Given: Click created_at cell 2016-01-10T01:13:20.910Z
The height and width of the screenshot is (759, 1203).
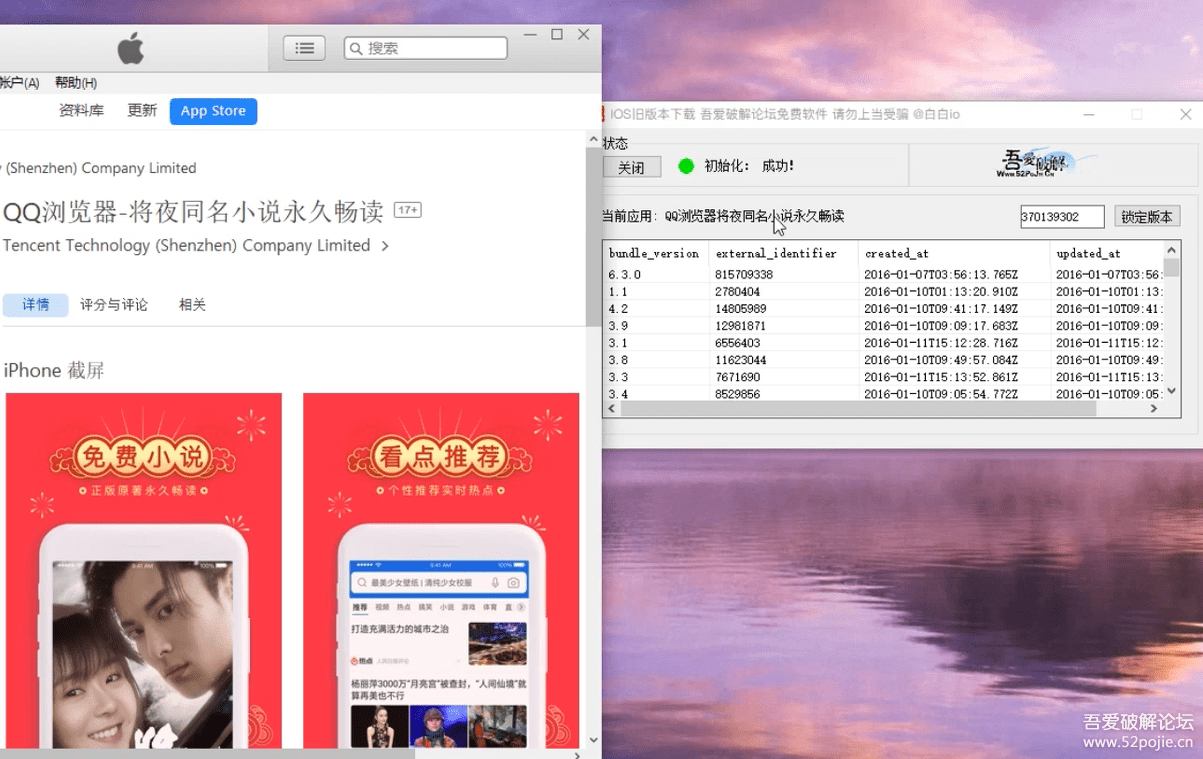Looking at the screenshot, I should coord(941,292).
